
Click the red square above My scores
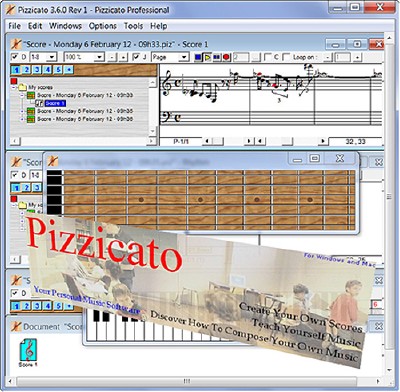pyautogui.click(x=14, y=81)
